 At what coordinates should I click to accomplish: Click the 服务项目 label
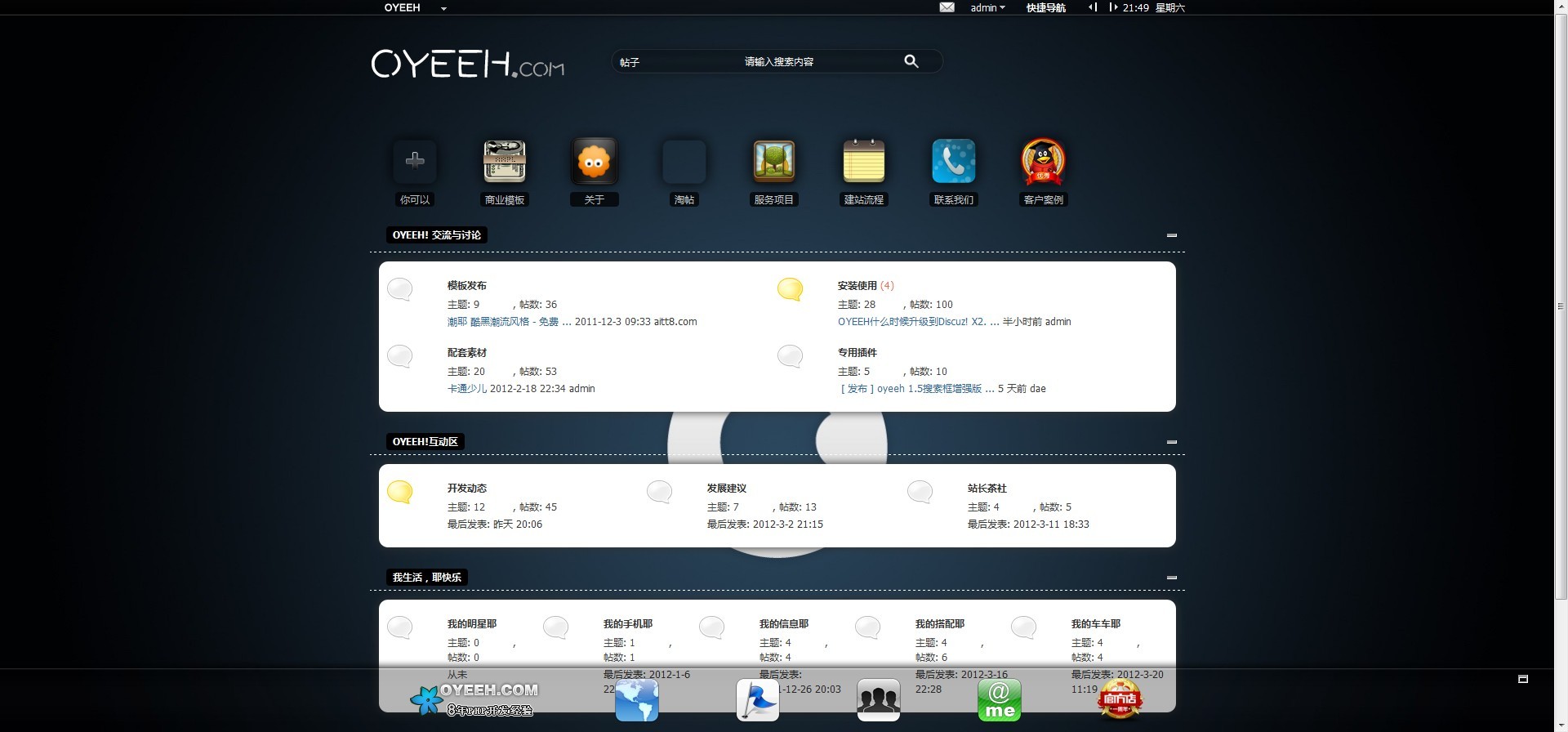tap(773, 199)
